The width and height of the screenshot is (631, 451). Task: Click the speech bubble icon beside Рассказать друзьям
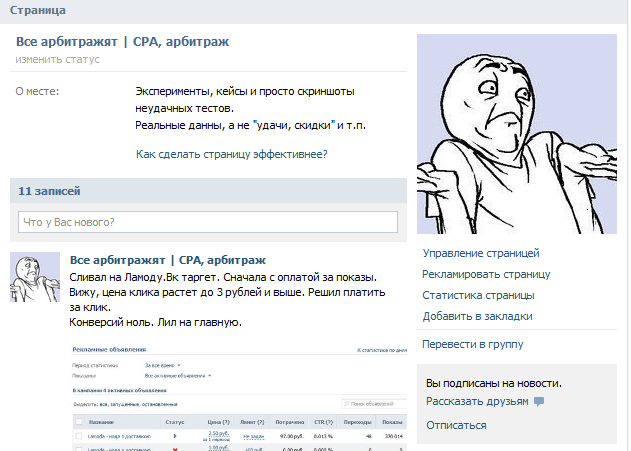[539, 401]
